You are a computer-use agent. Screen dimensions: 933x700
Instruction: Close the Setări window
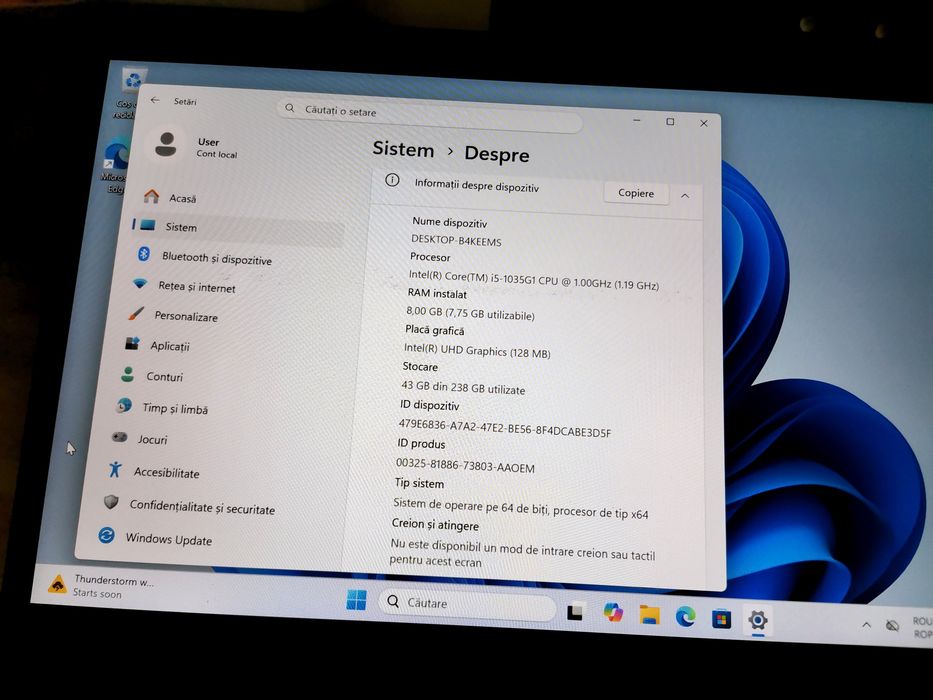[704, 123]
